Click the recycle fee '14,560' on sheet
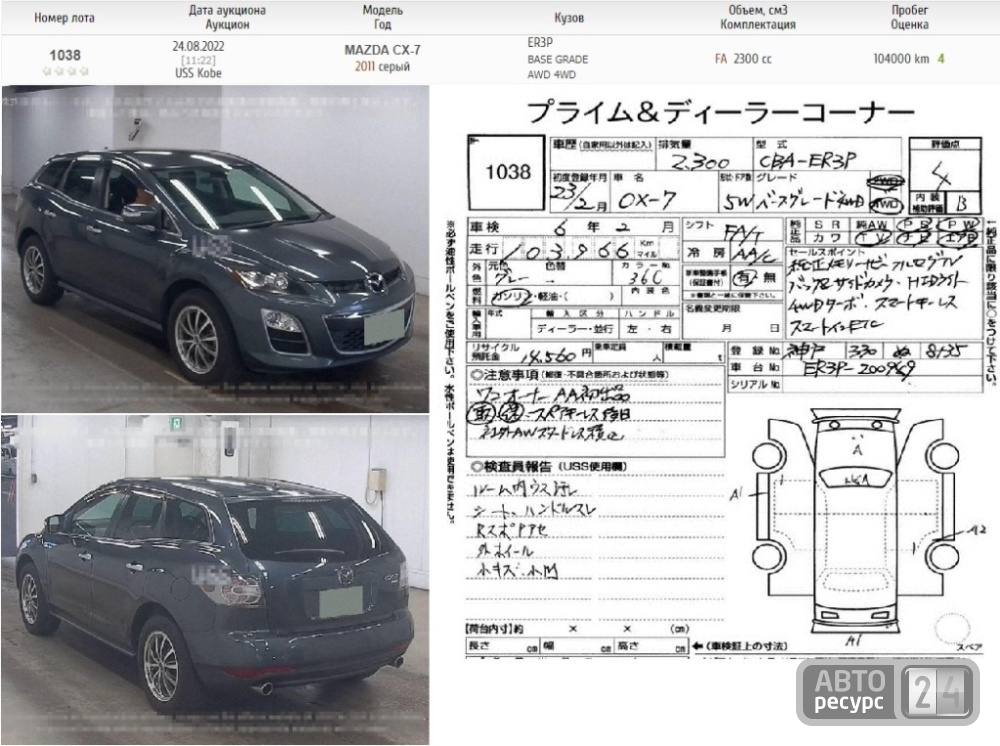The height and width of the screenshot is (746, 1000). 548,356
